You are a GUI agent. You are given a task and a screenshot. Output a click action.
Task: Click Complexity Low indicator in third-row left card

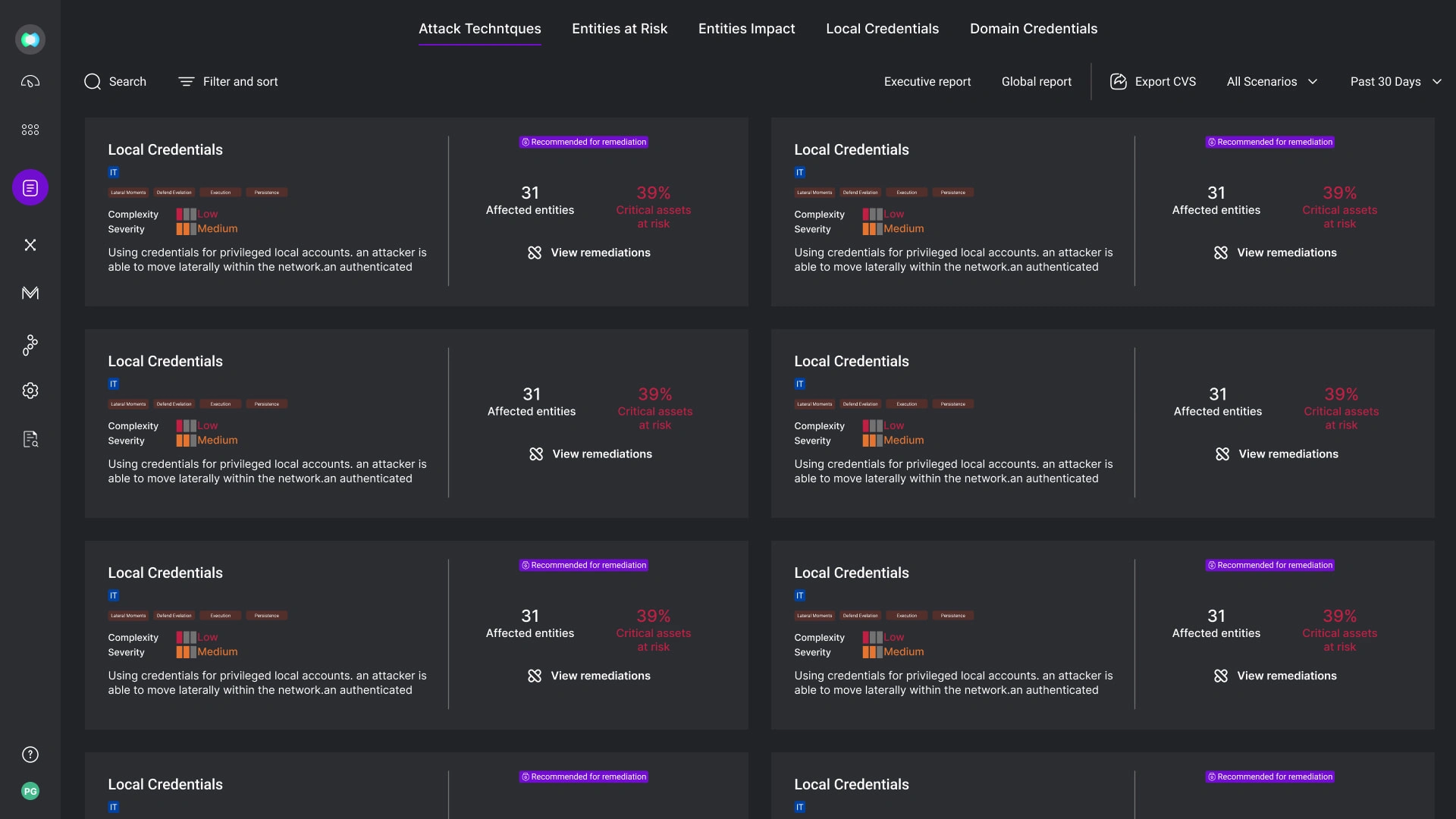tap(197, 638)
